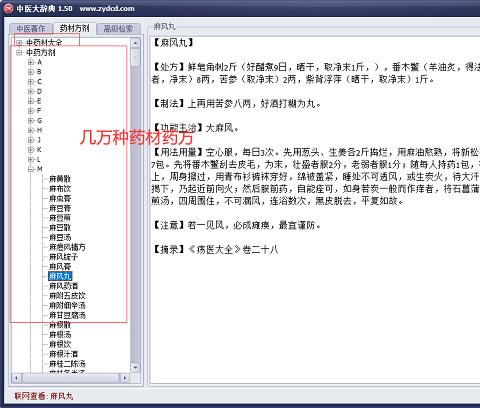Choose 麻虫膏 from the list
The width and height of the screenshot is (480, 408).
(60, 199)
